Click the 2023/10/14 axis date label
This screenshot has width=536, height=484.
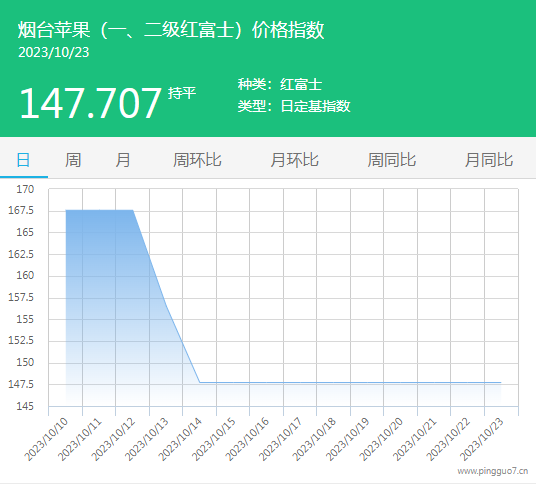[x=180, y=440]
